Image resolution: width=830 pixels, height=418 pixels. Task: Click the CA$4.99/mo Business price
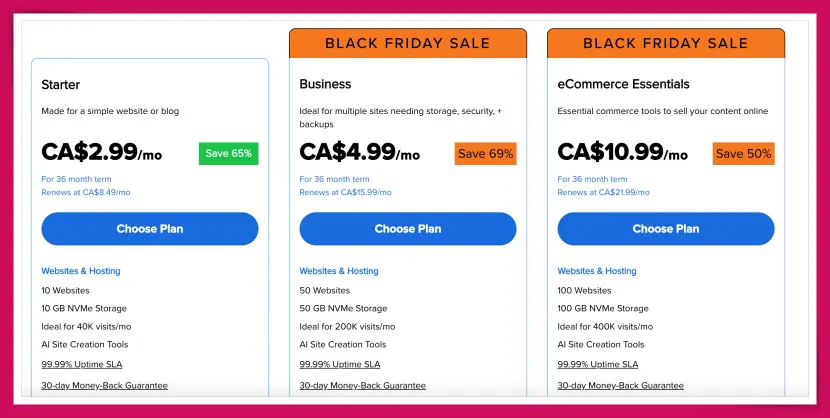(x=360, y=152)
